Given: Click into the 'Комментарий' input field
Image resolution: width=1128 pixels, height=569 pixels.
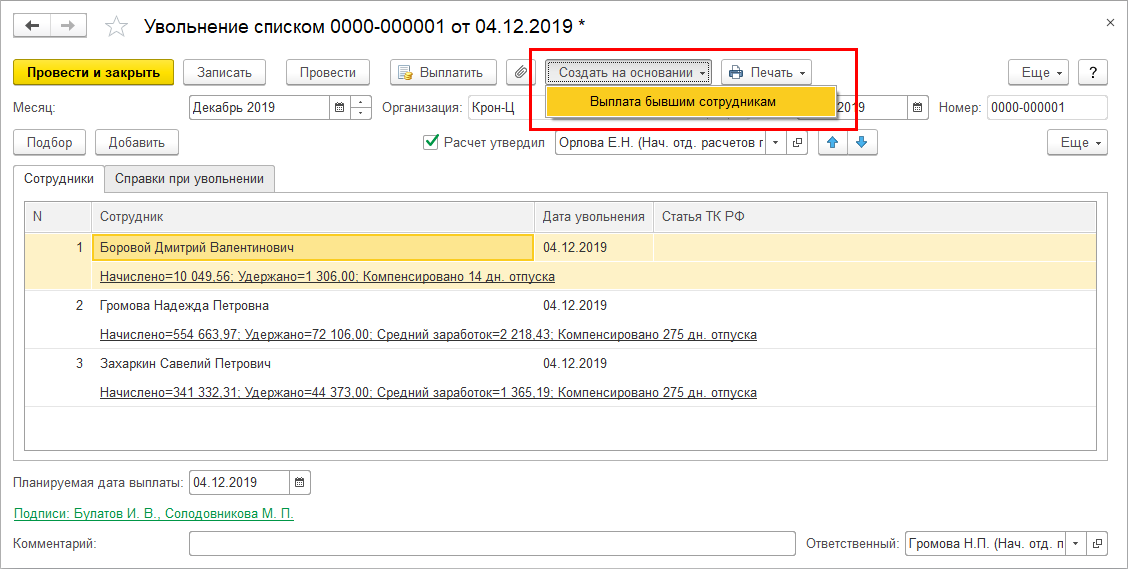Looking at the screenshot, I should (x=492, y=544).
